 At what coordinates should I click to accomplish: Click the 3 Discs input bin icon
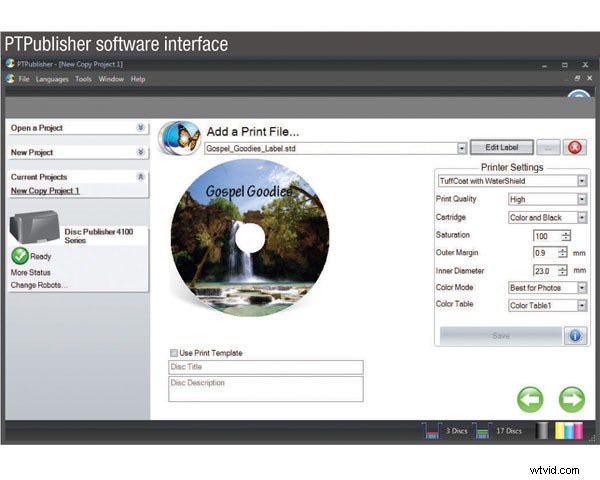coord(433,431)
